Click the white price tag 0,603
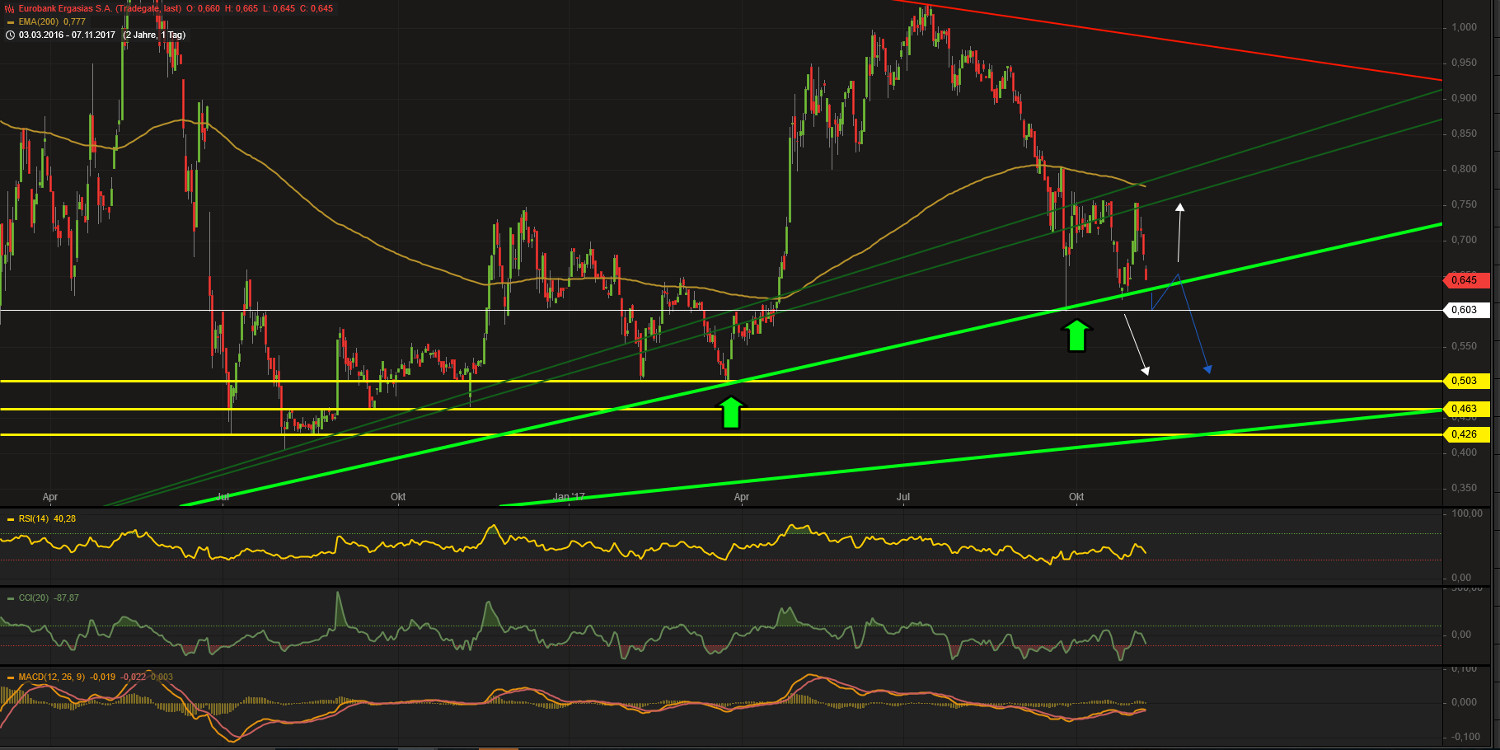1500x750 pixels. click(x=1468, y=310)
